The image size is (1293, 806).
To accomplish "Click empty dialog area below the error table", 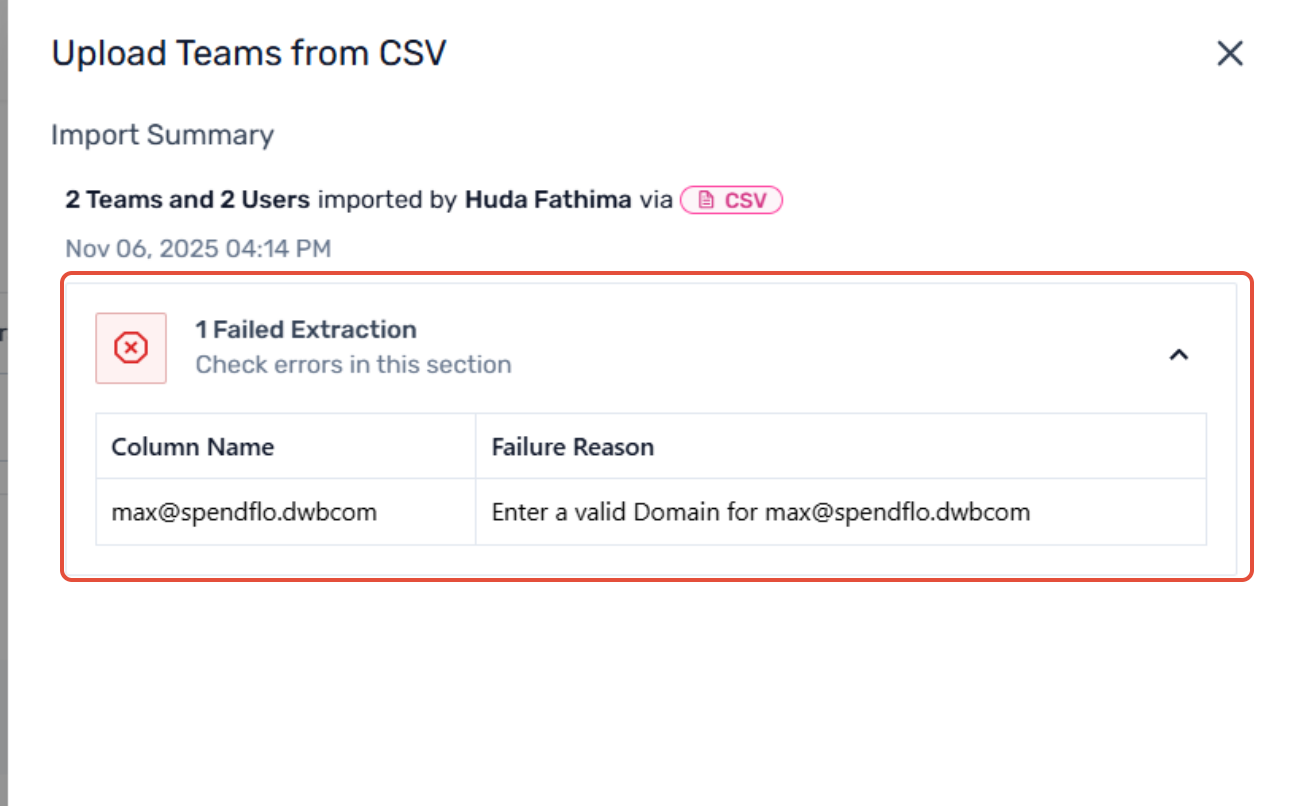I will tap(650, 690).
